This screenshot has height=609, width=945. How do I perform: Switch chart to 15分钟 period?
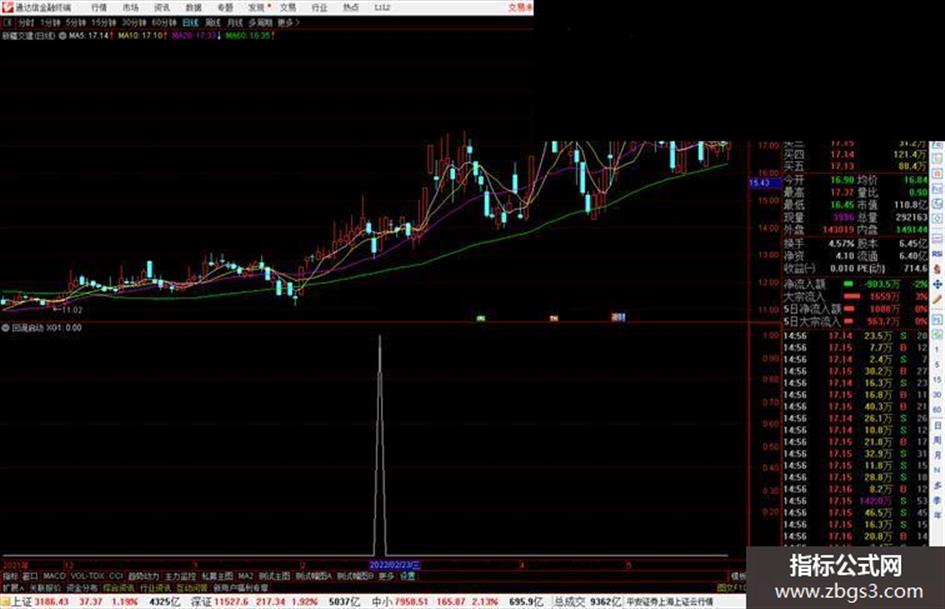104,22
